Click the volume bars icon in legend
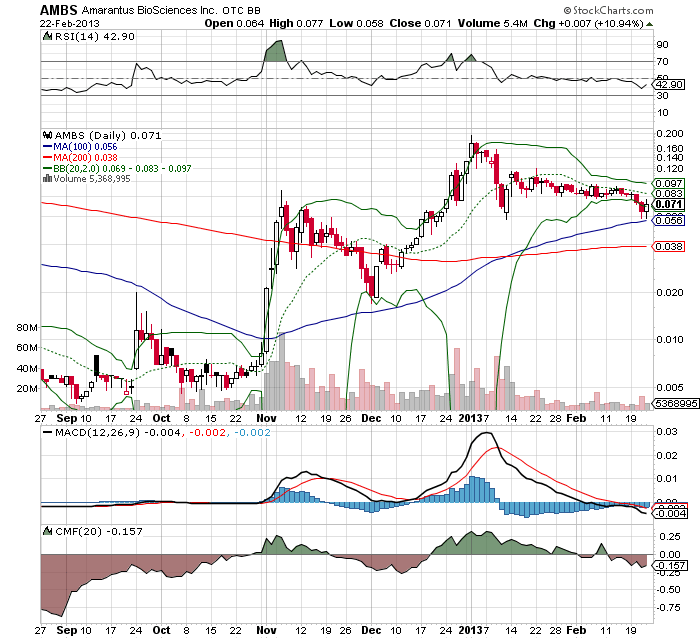Screen dimensions: 700x639 pos(47,179)
